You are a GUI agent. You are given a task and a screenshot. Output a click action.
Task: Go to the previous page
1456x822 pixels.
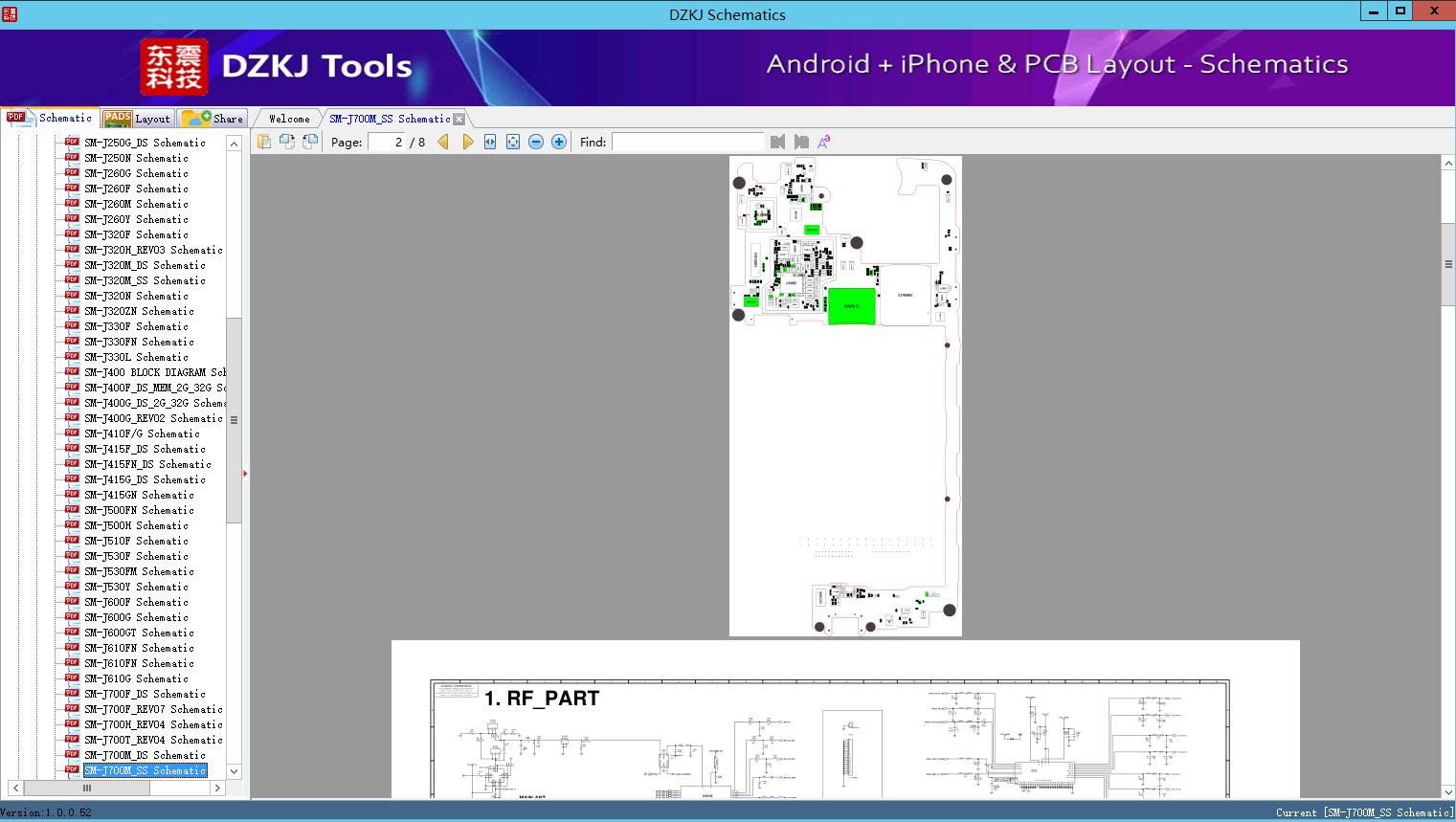pos(443,142)
